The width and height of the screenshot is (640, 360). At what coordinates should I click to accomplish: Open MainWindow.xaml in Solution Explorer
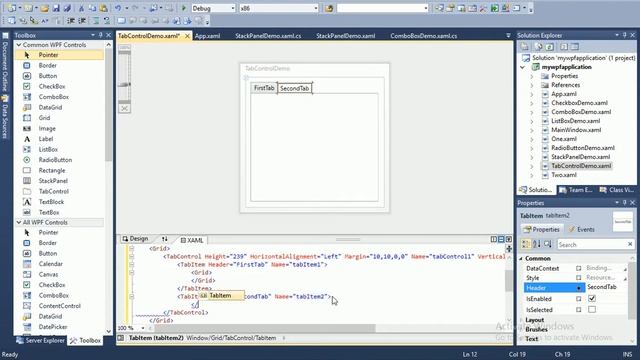click(x=576, y=130)
